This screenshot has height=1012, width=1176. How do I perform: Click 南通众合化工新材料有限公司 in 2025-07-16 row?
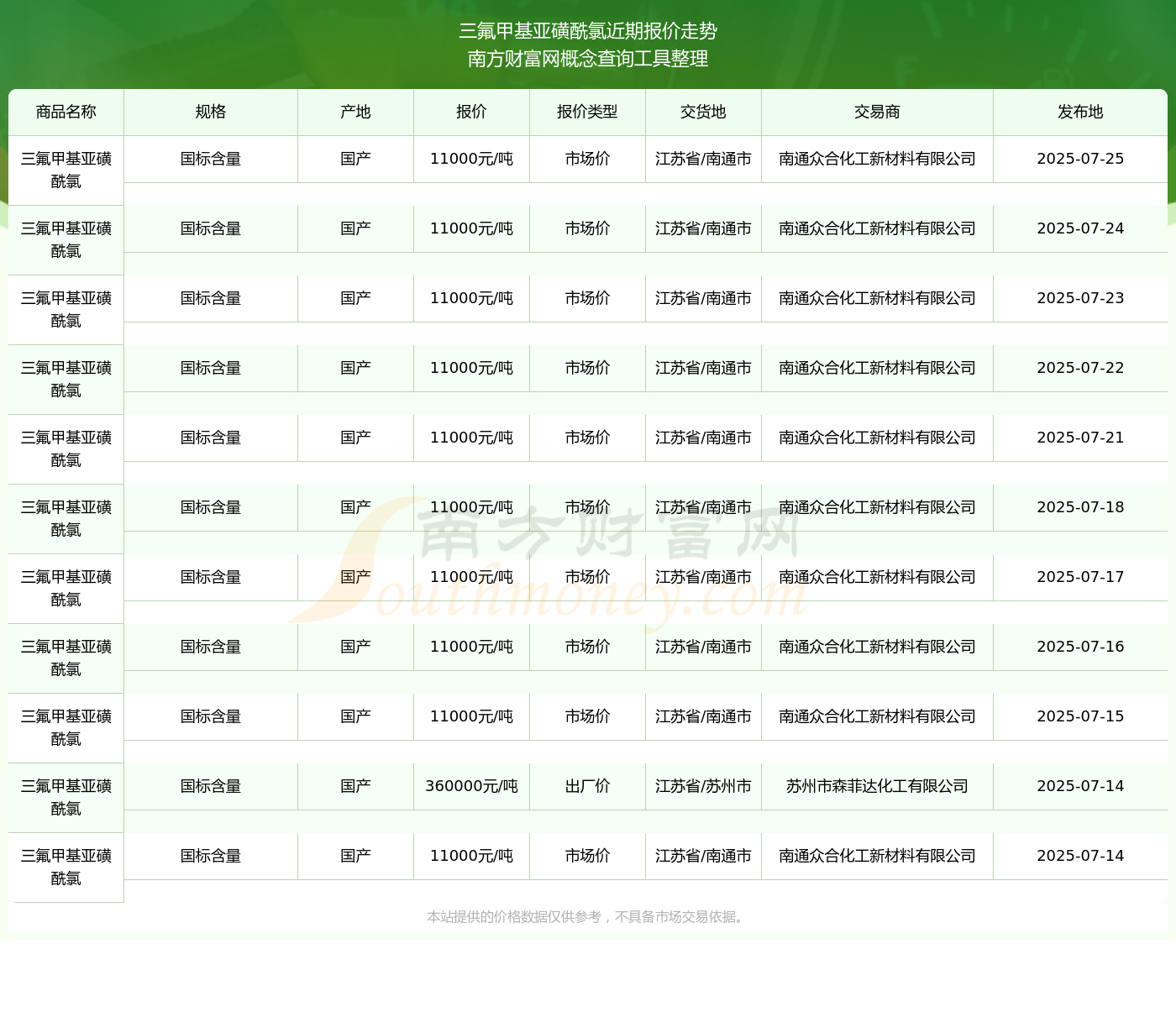coord(878,647)
